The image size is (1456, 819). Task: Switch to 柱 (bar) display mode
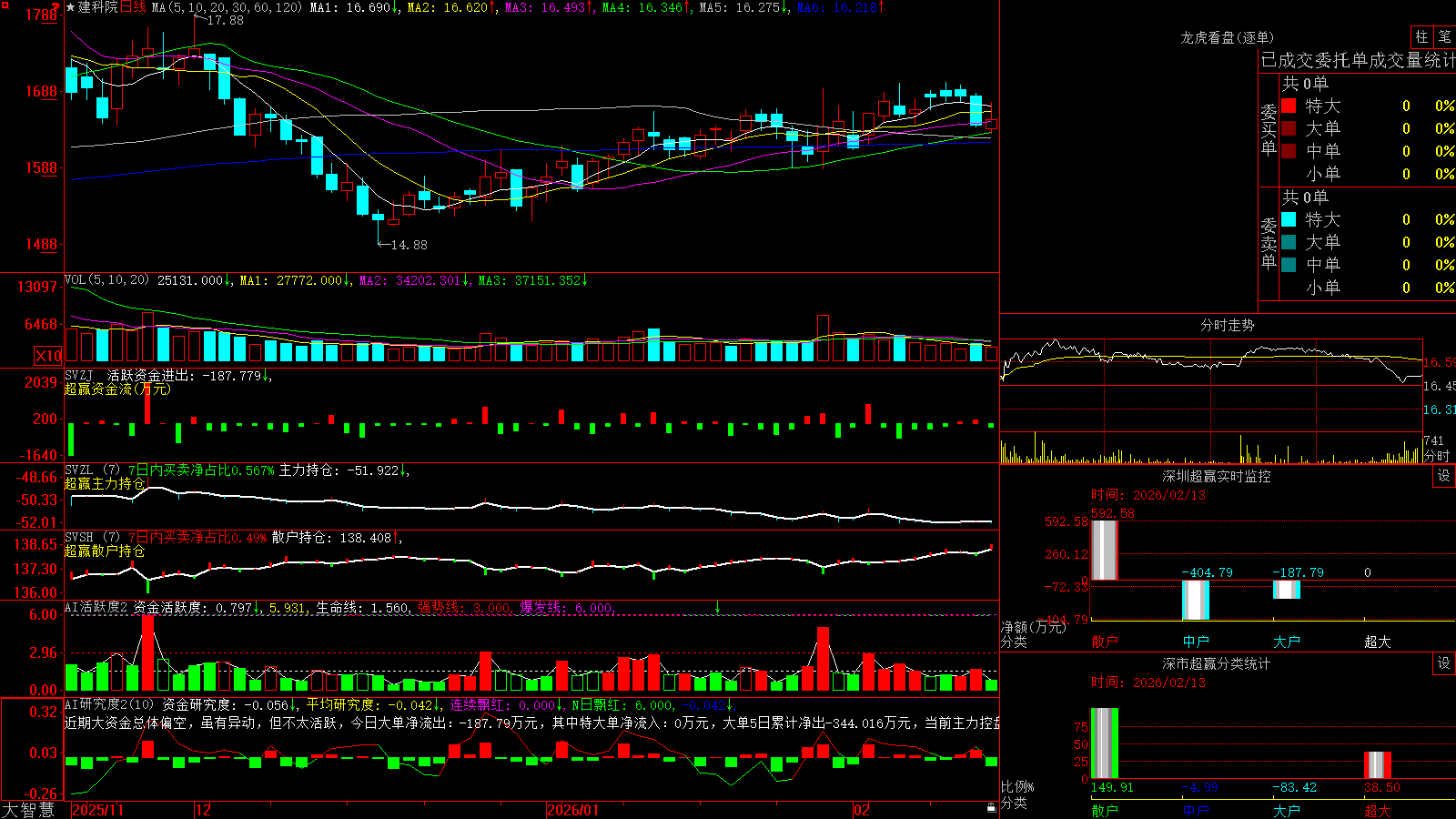[1421, 36]
